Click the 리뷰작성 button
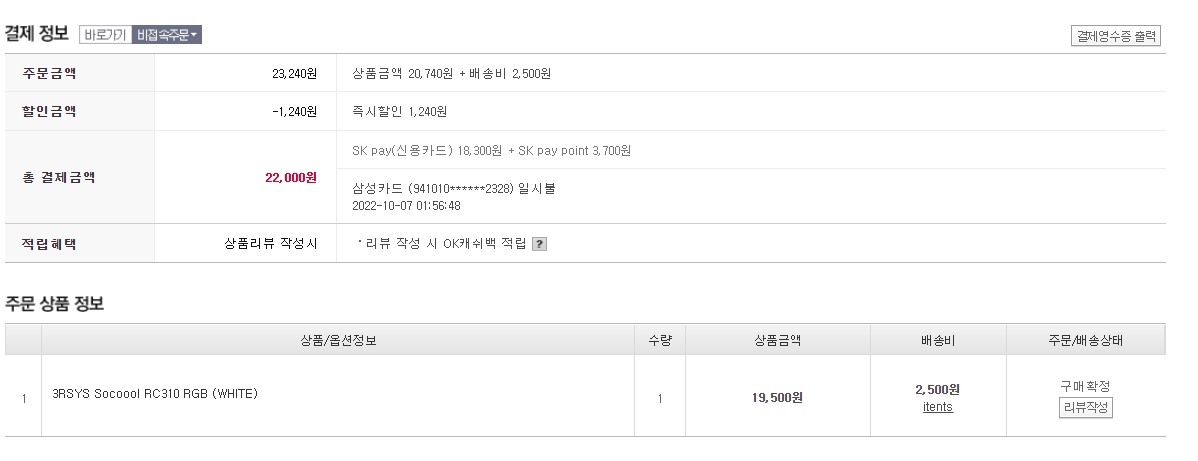 pos(1085,407)
